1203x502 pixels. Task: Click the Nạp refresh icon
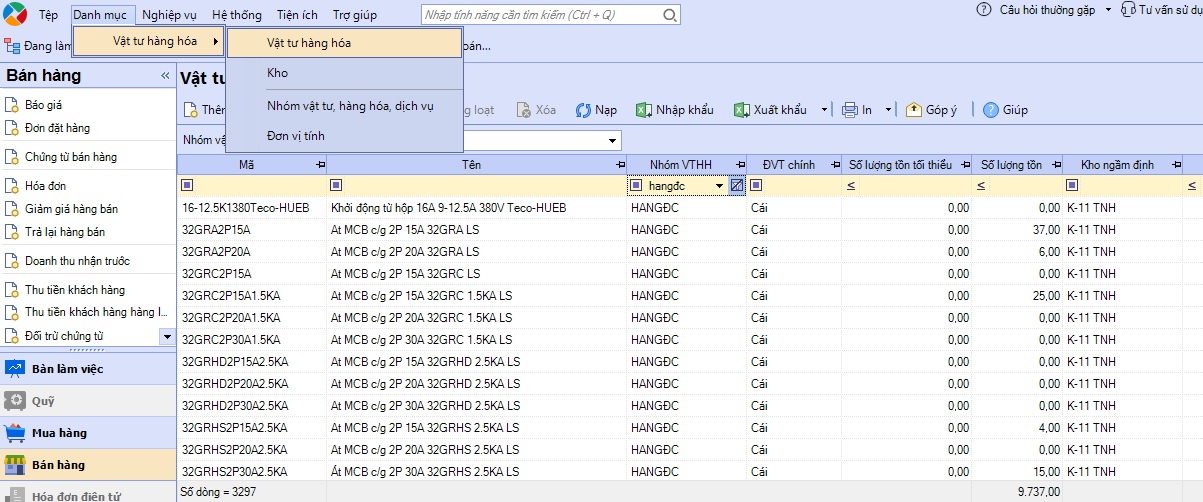(x=584, y=110)
